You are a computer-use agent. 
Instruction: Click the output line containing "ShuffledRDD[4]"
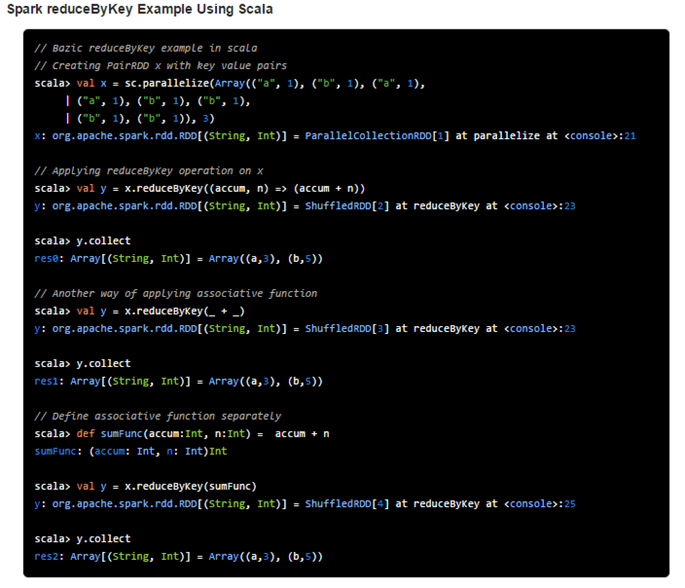(x=305, y=504)
